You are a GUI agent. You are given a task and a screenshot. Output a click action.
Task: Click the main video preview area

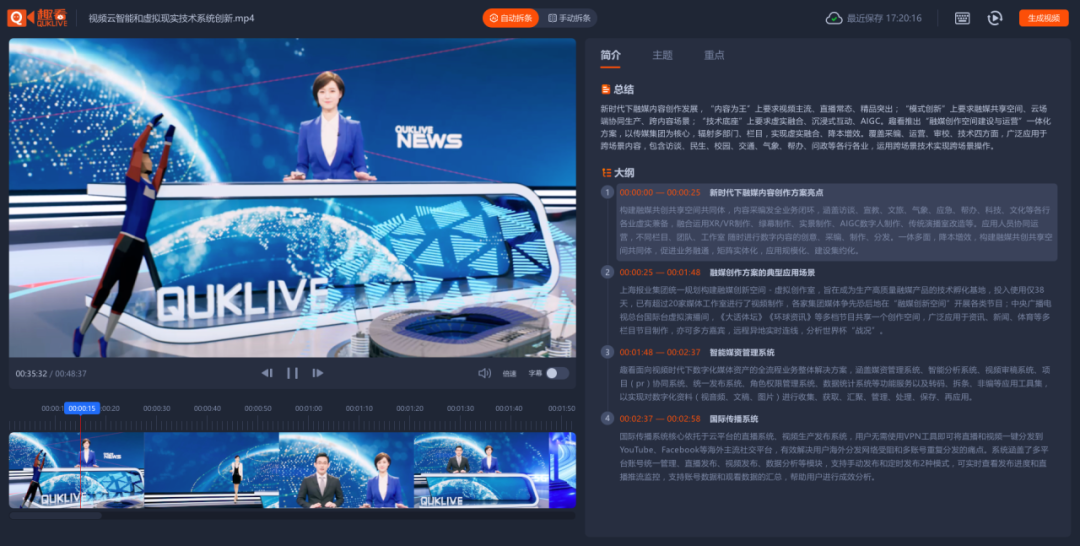(x=292, y=198)
